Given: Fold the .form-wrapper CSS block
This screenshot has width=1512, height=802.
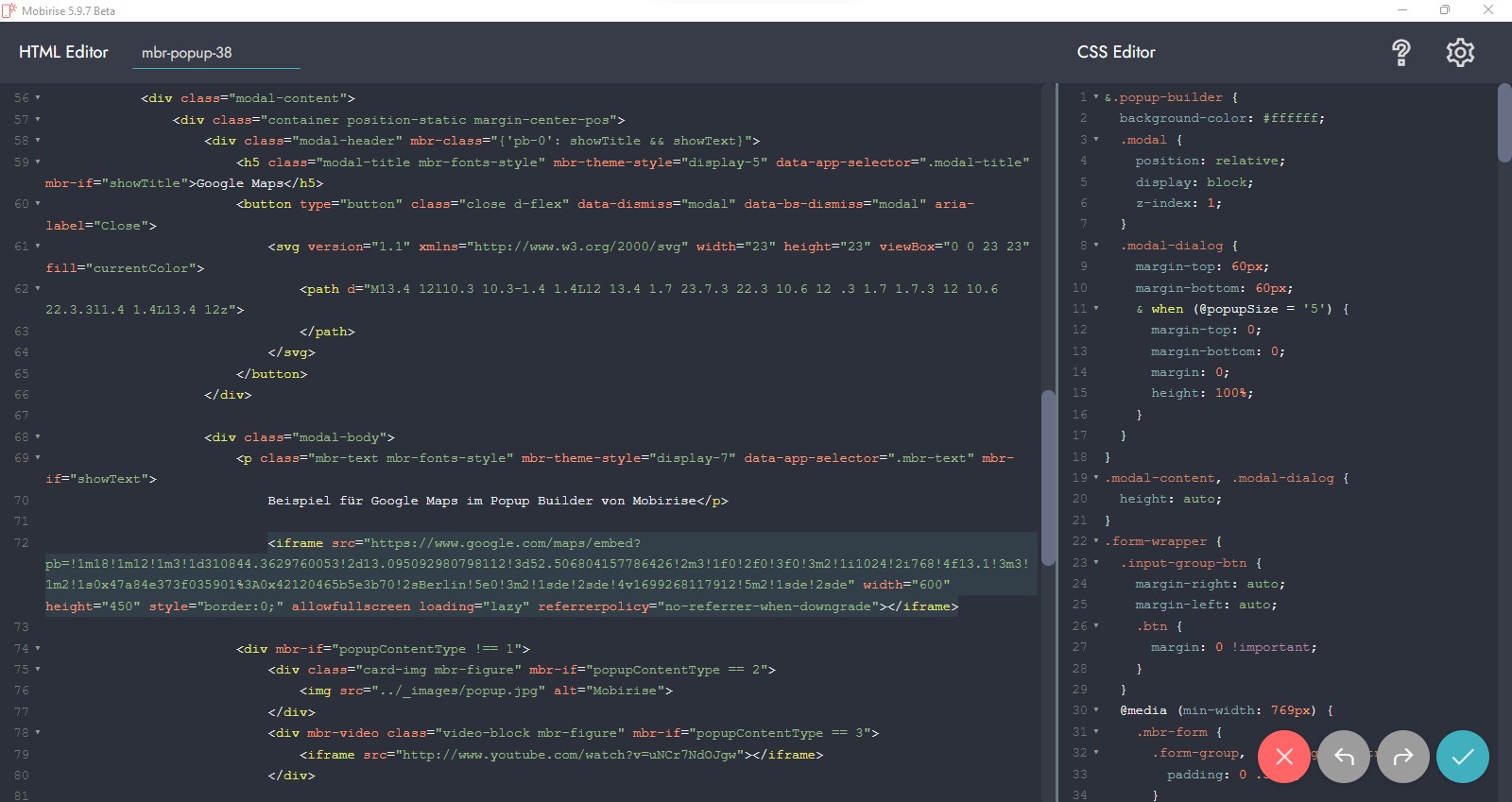Looking at the screenshot, I should pos(1096,541).
